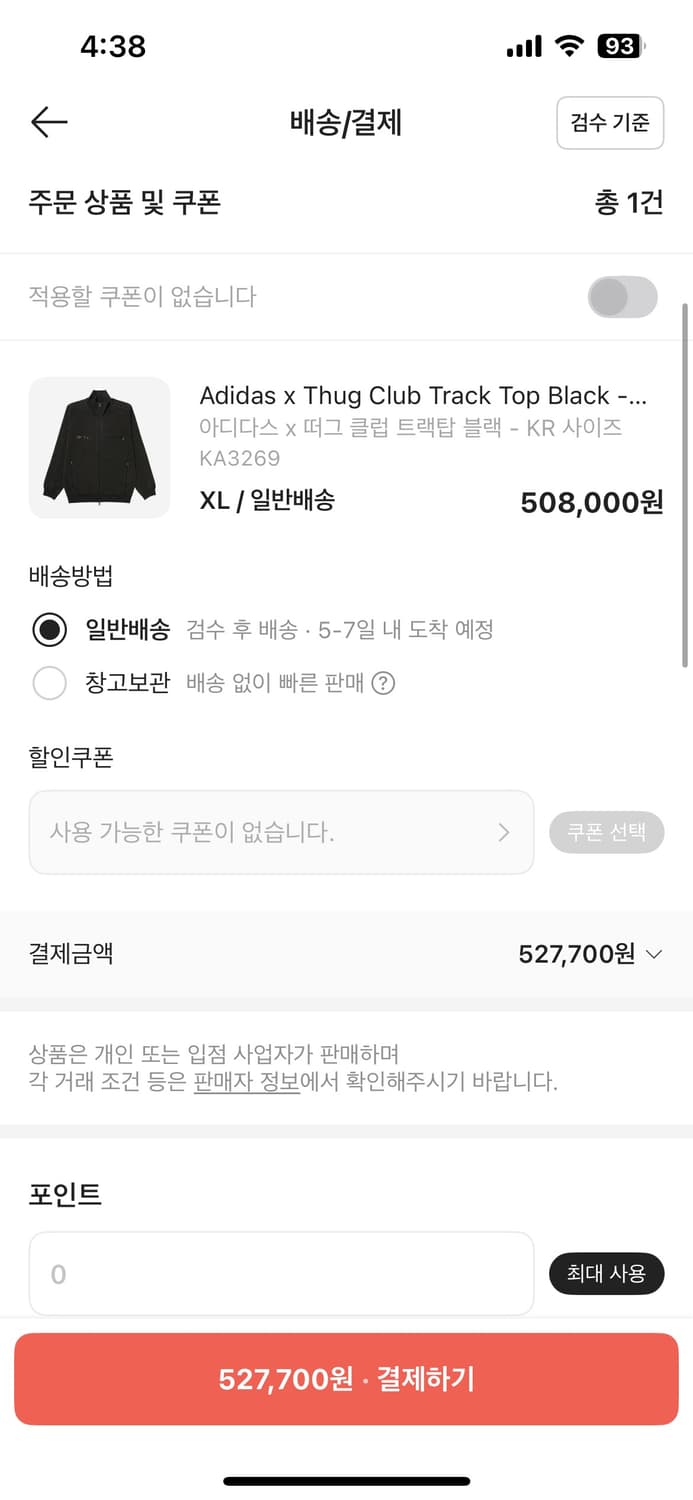
Task: Tap 최대 사용 to use maximum points
Action: [x=606, y=1273]
